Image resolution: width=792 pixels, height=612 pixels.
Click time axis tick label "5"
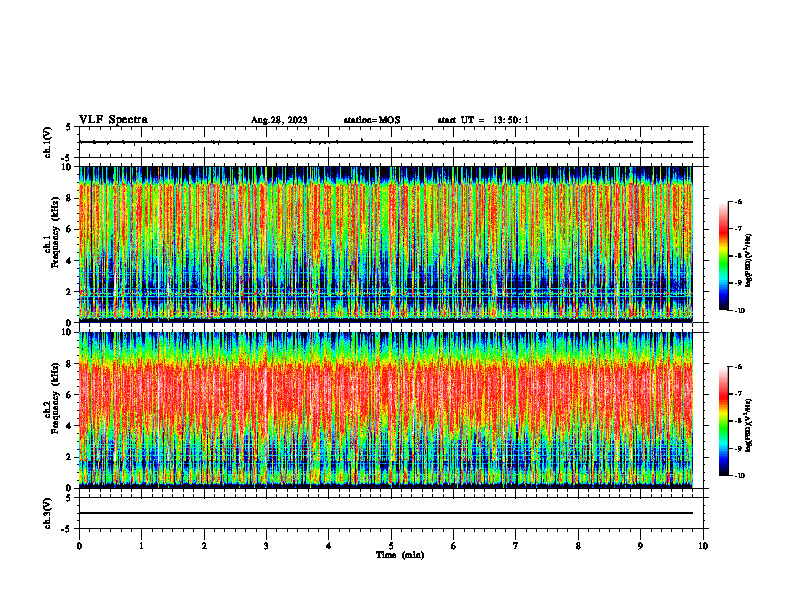pos(391,546)
